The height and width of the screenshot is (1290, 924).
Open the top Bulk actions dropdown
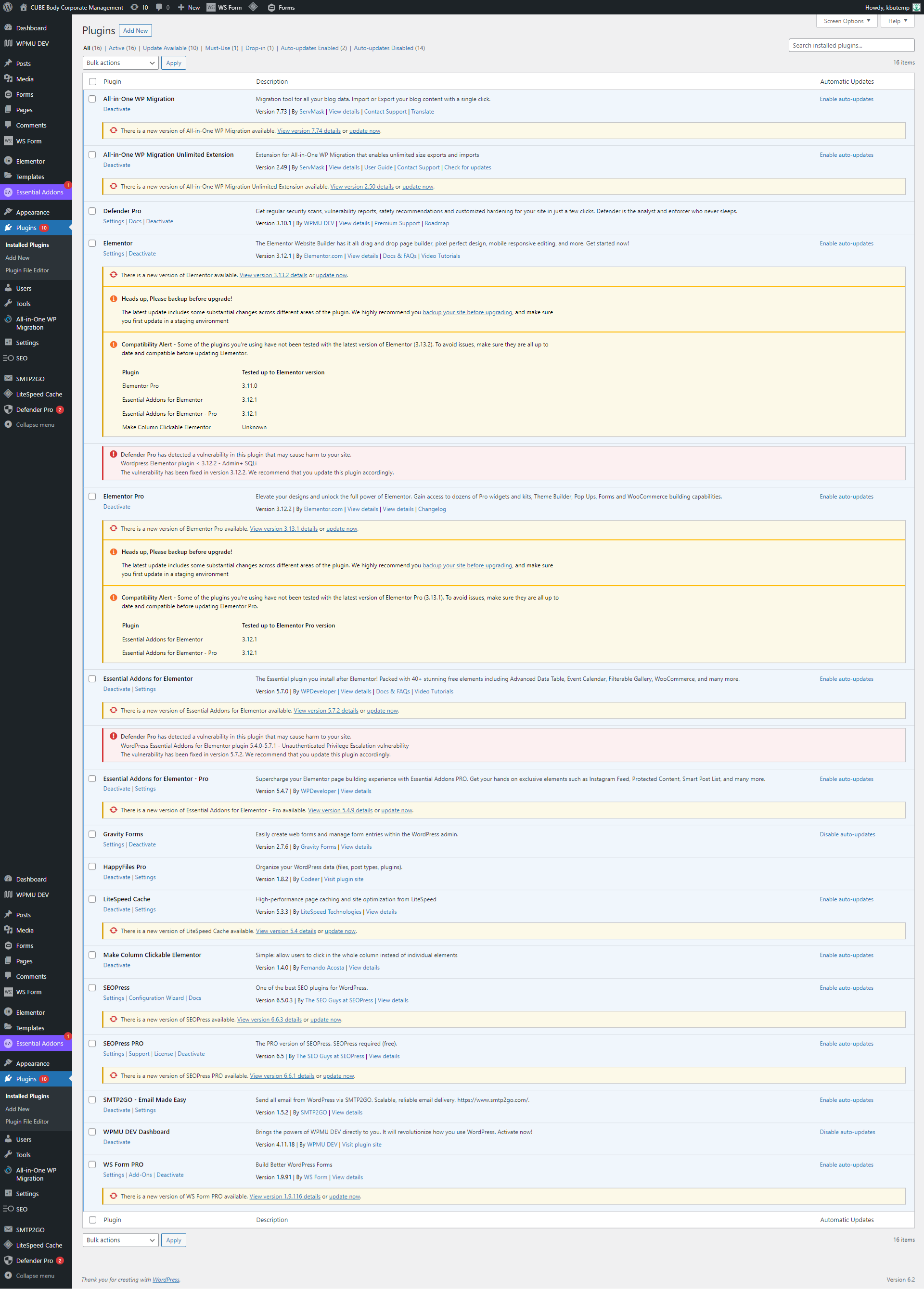120,63
